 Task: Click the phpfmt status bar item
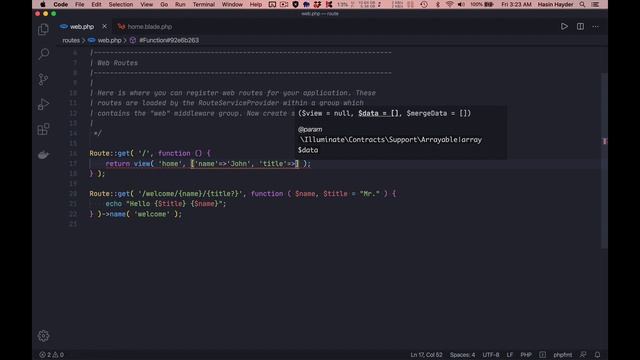click(x=562, y=355)
